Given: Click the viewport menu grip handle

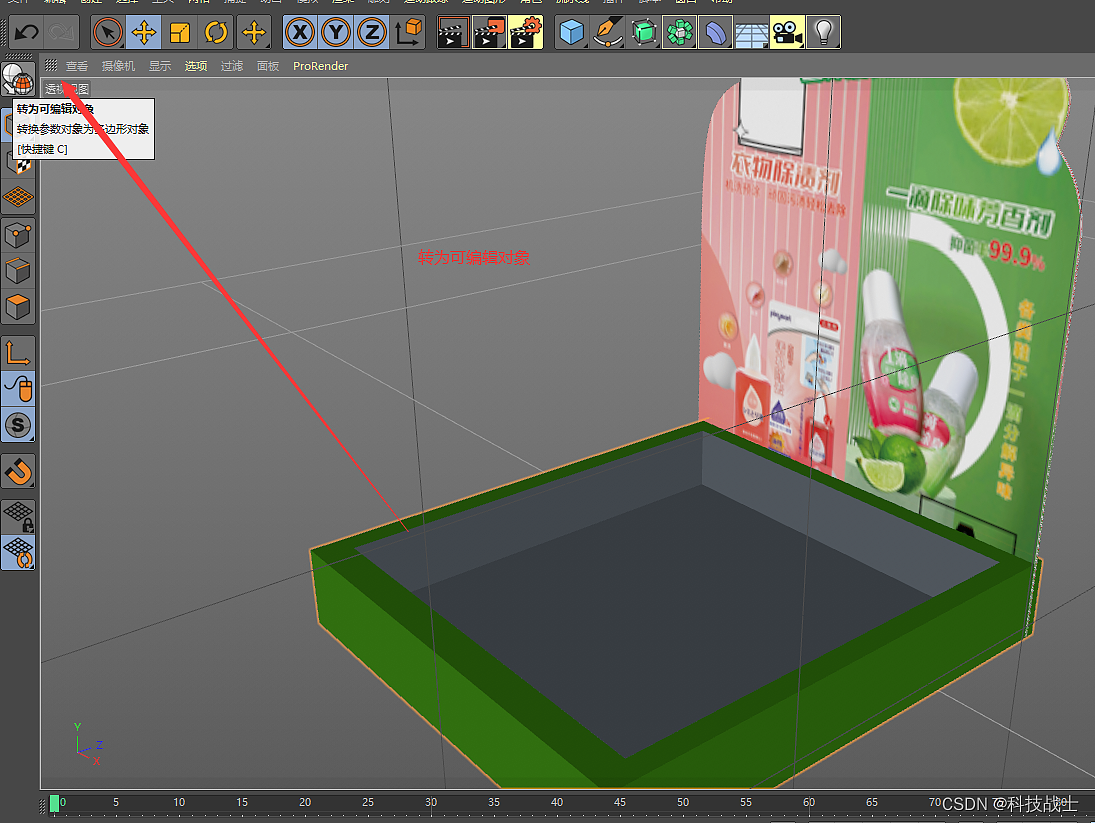Looking at the screenshot, I should click(x=51, y=66).
